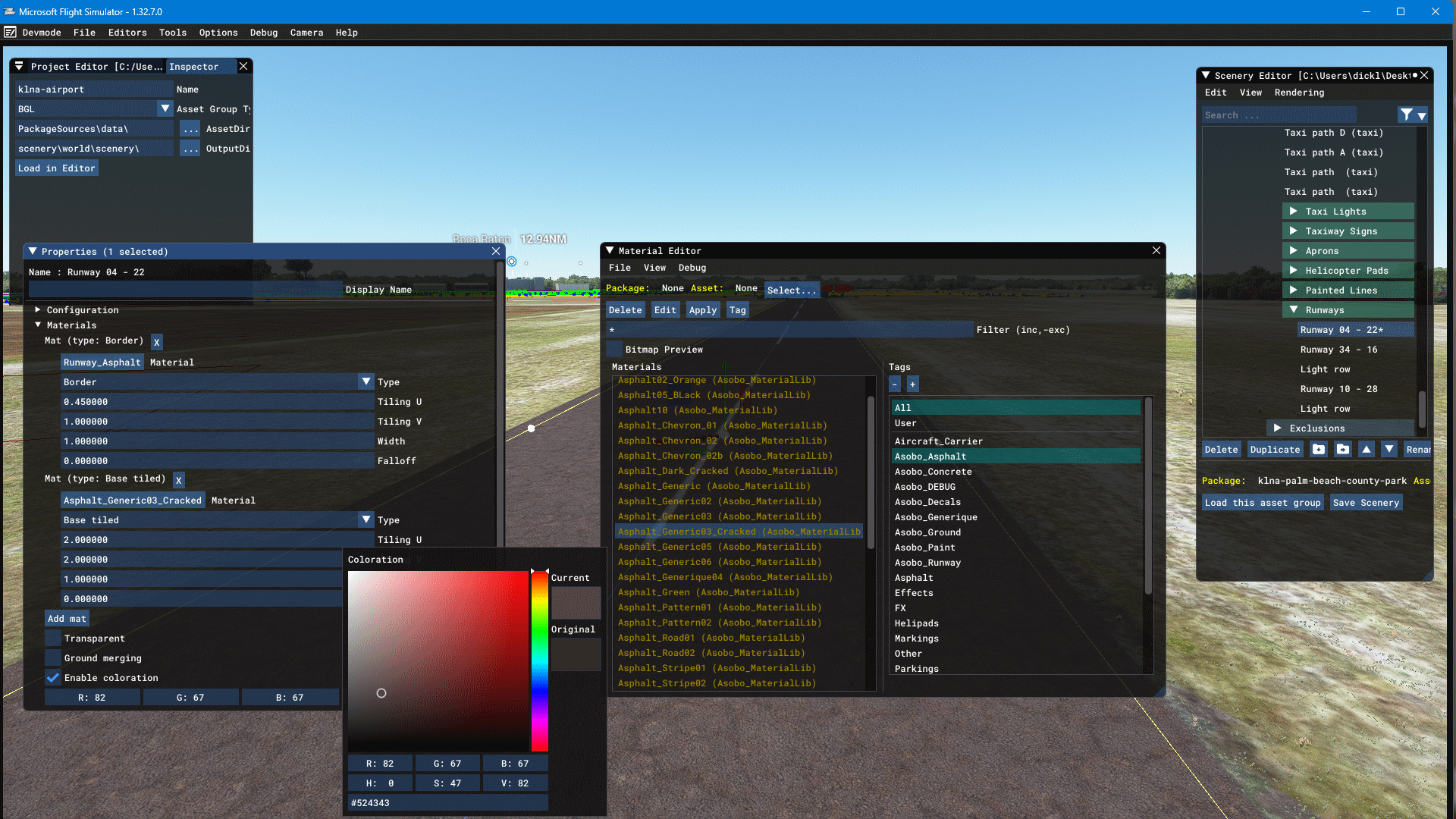Screen dimensions: 1456x819
Task: Click the plus icon to add a tag
Action: 912,384
